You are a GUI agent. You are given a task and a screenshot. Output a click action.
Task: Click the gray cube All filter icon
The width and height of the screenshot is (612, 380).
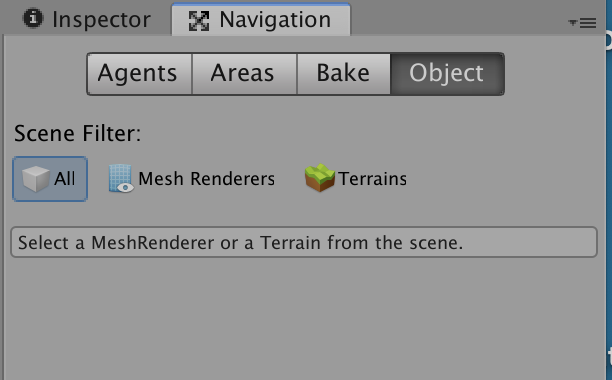coord(36,179)
